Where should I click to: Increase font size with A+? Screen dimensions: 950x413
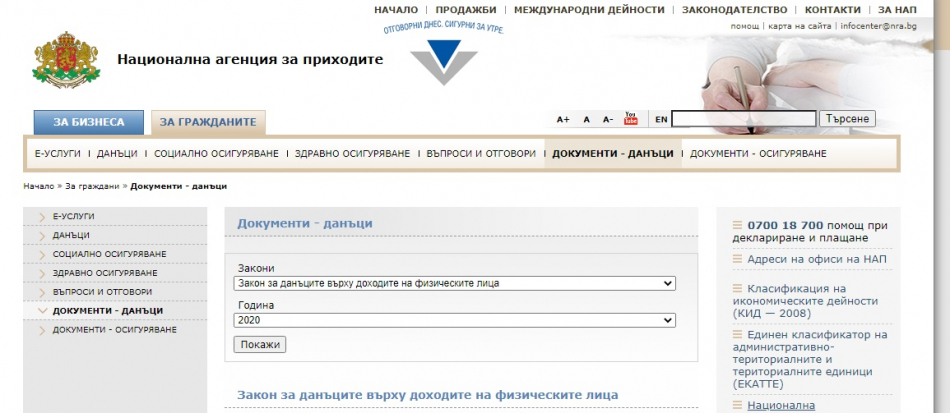click(x=563, y=120)
